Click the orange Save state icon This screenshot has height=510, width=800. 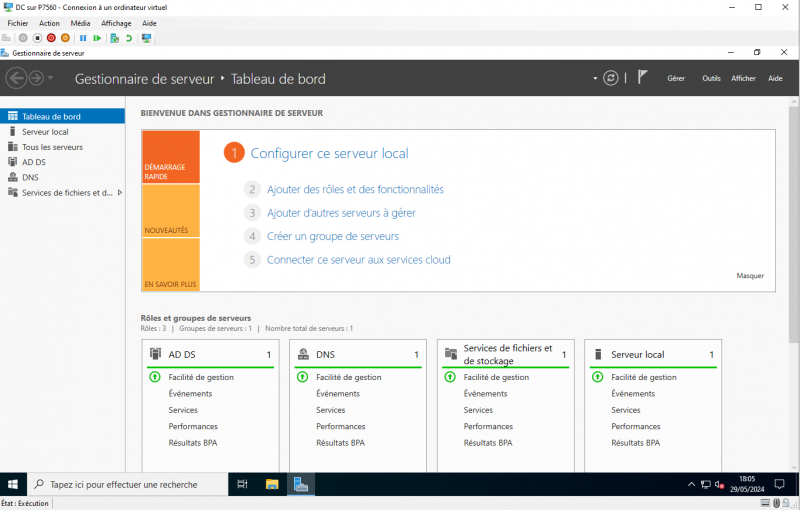tap(65, 38)
